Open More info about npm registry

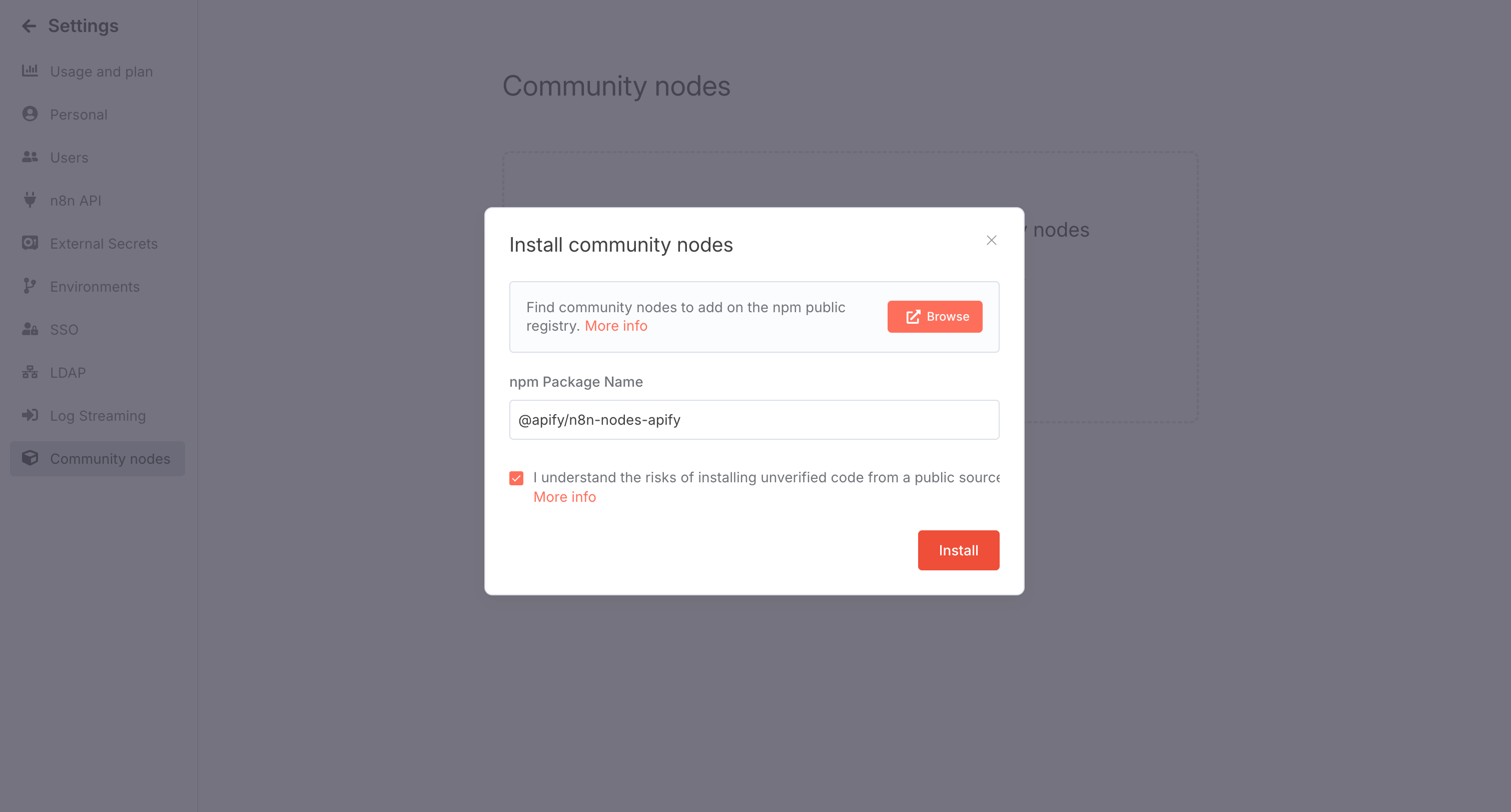pyautogui.click(x=616, y=326)
